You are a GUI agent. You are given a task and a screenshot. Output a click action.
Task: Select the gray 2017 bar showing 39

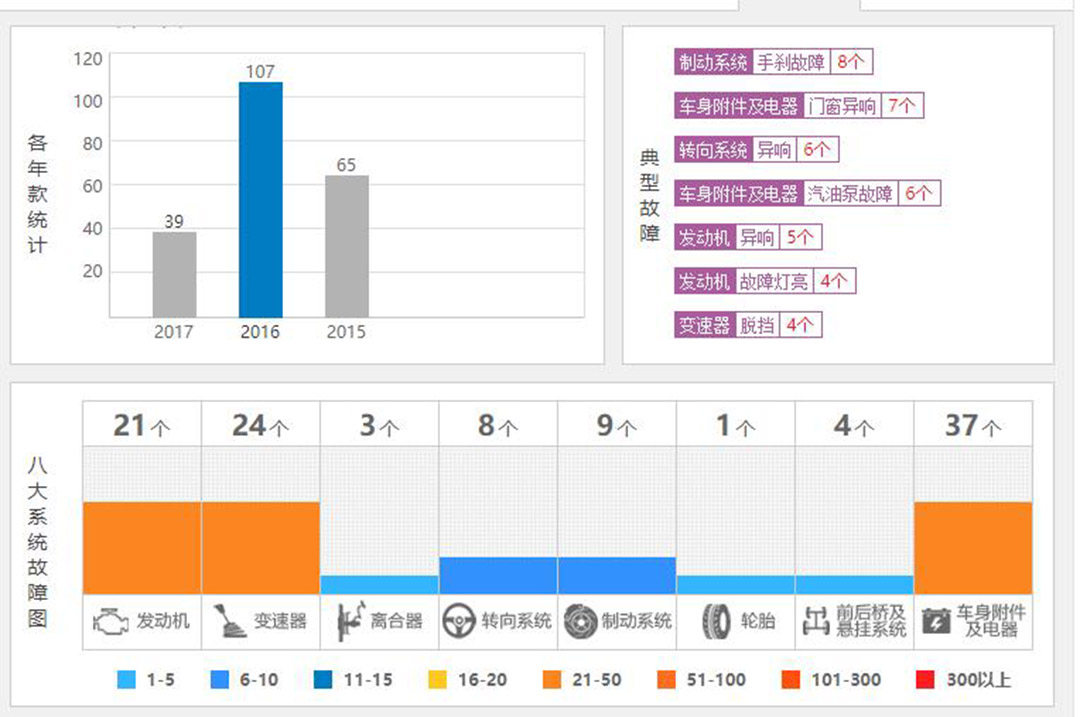tap(174, 274)
